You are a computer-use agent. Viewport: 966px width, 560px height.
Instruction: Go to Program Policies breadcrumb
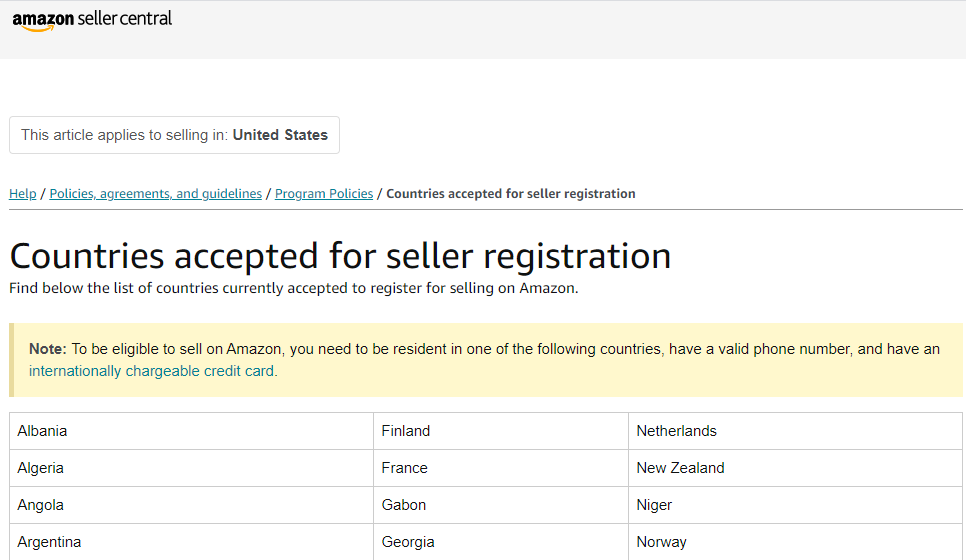coord(324,193)
